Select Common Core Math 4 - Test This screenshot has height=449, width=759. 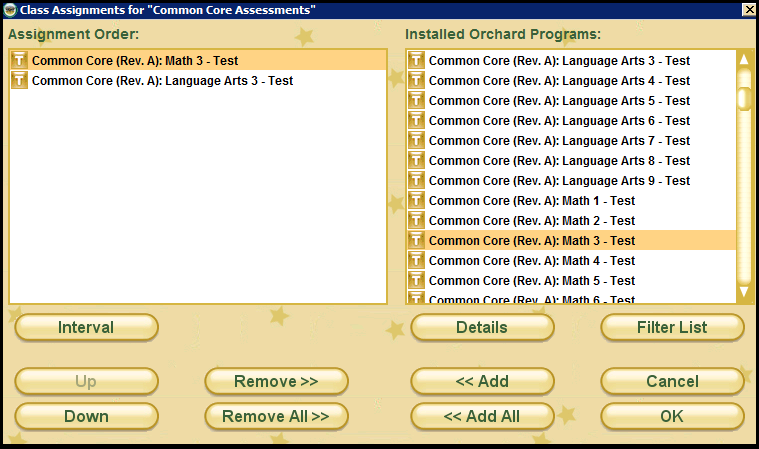click(x=572, y=260)
